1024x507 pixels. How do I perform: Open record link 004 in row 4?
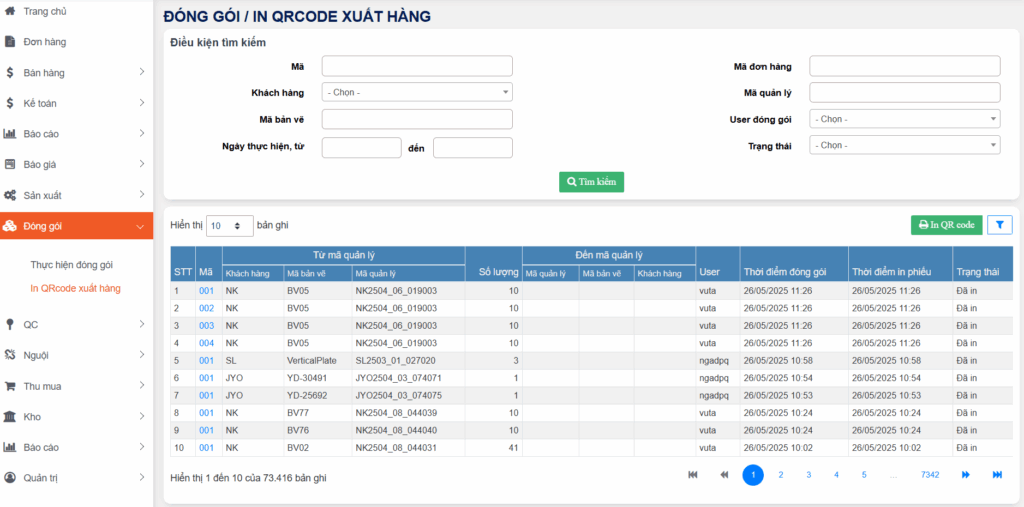(206, 343)
